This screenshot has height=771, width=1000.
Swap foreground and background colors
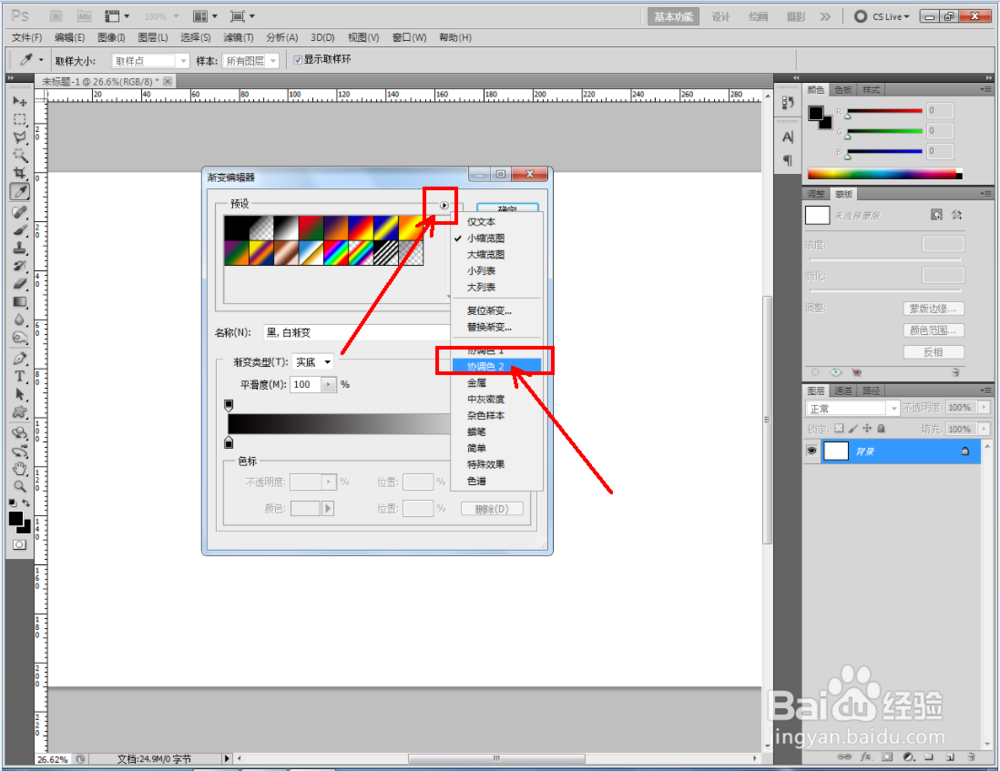pos(26,503)
